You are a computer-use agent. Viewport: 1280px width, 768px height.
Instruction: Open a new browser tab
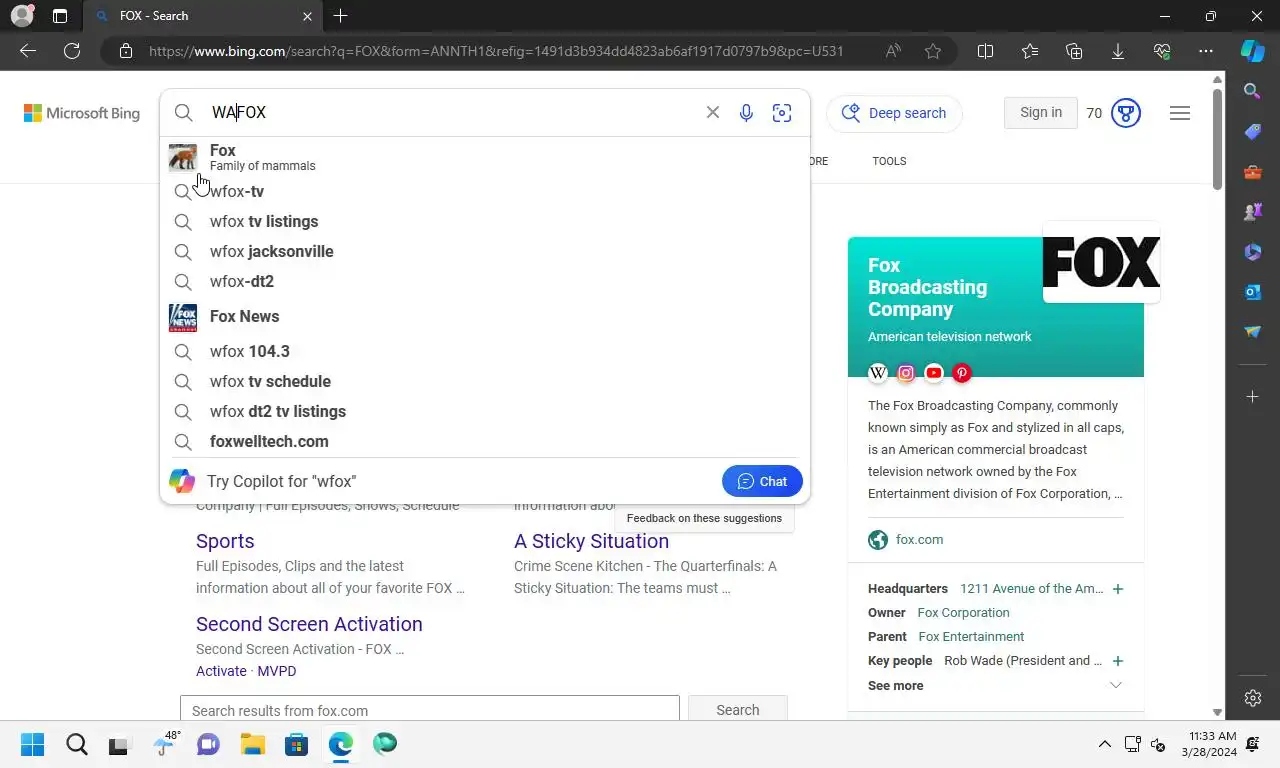click(340, 16)
